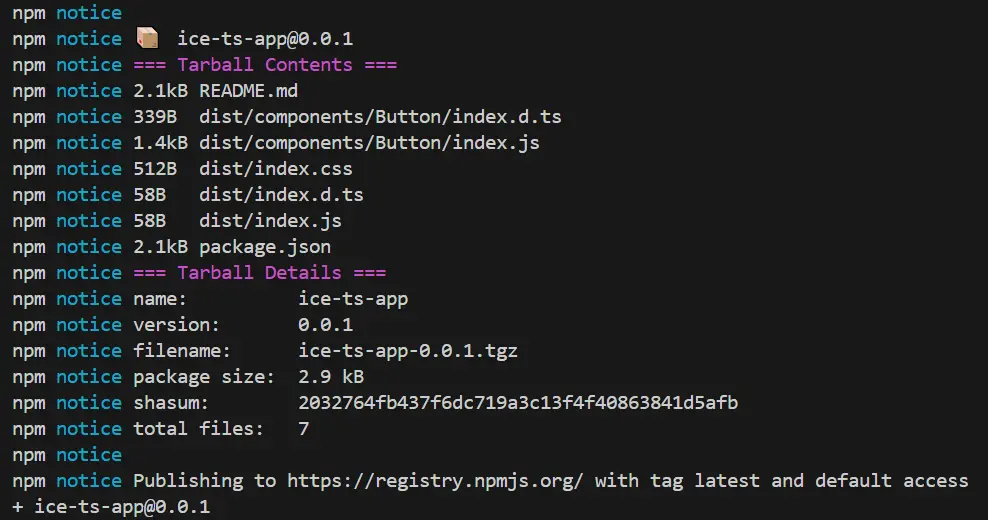
Task: Click the final + ice-ts-app@0.0.1 line
Action: [111, 507]
